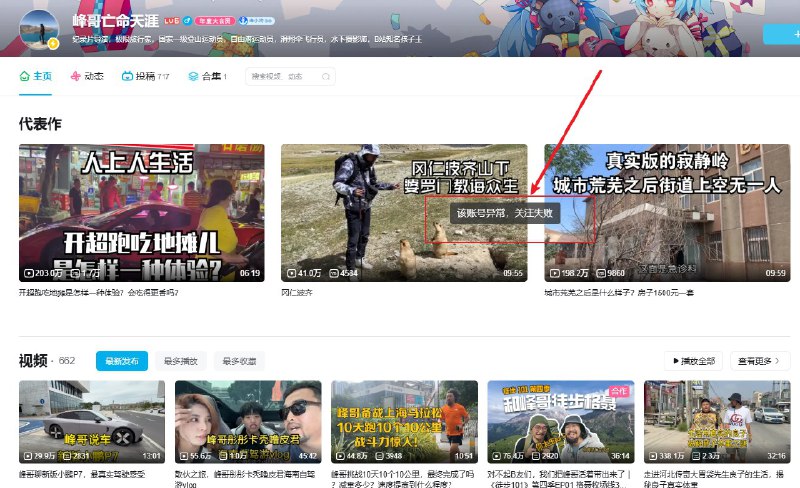This screenshot has width=800, height=488.
Task: Select the 最多收藏 sort filter
Action: pos(239,361)
